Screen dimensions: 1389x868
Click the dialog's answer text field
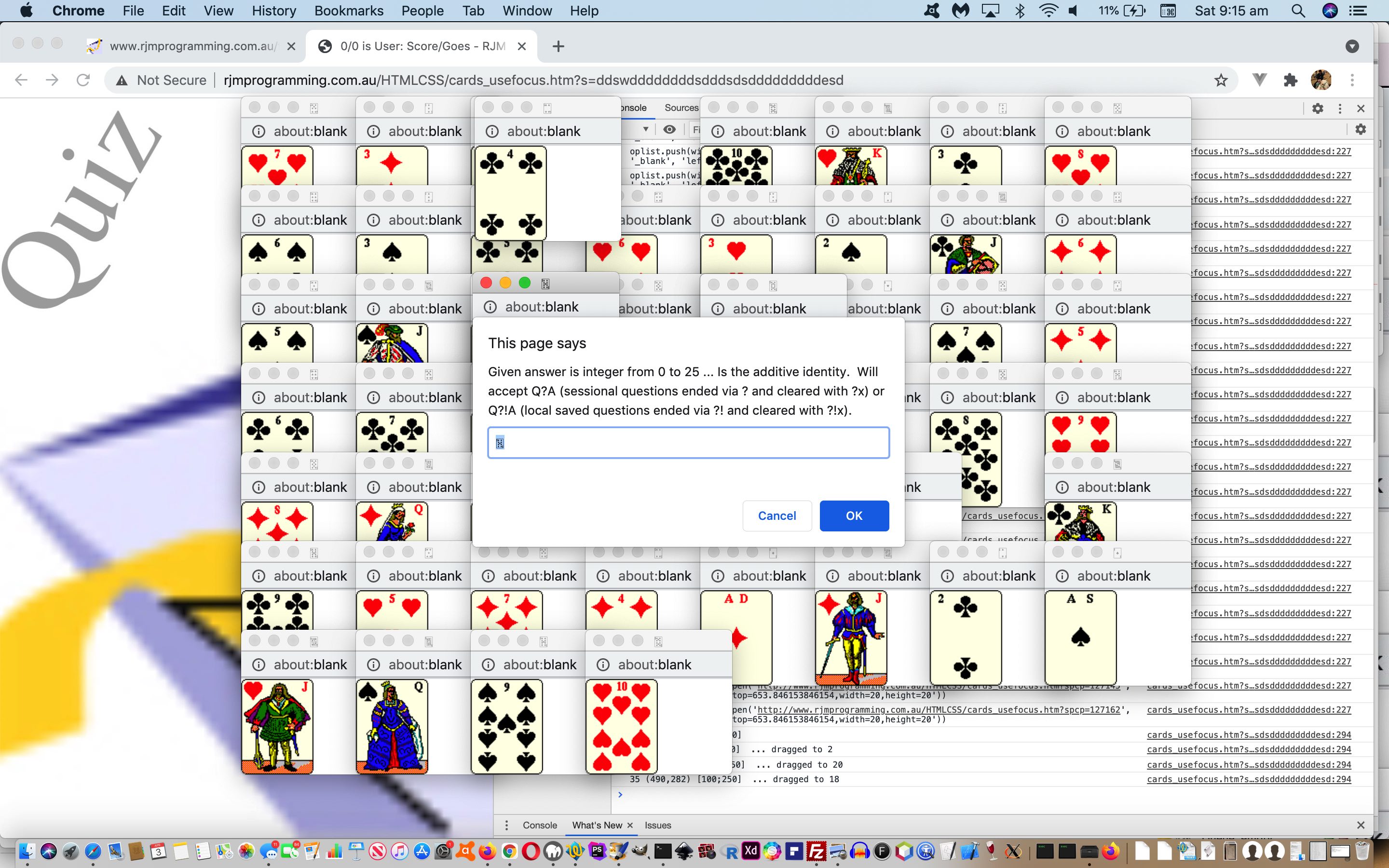coord(688,443)
